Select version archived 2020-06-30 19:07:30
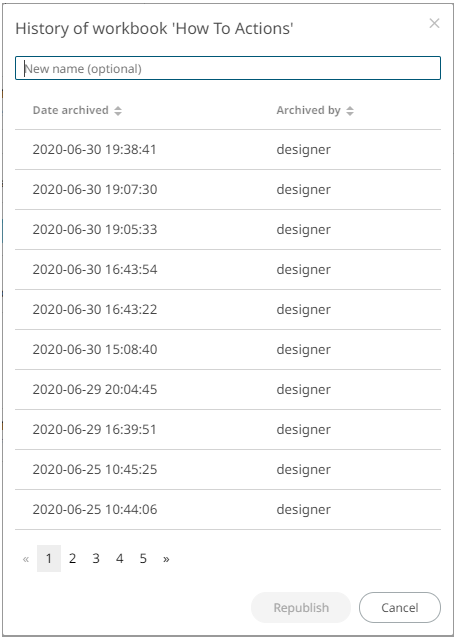 click(x=228, y=190)
